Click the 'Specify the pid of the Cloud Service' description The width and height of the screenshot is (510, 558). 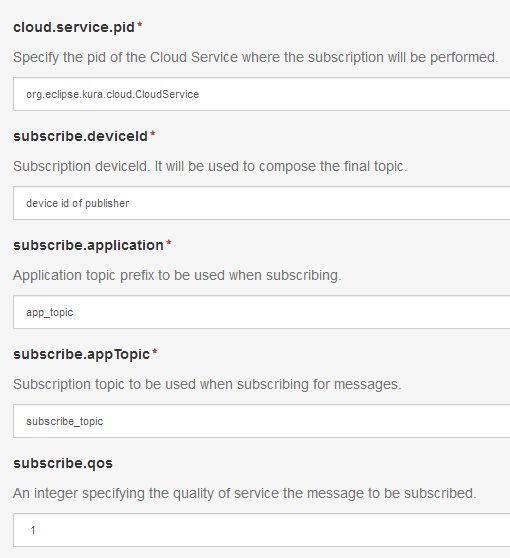pyautogui.click(x=256, y=58)
